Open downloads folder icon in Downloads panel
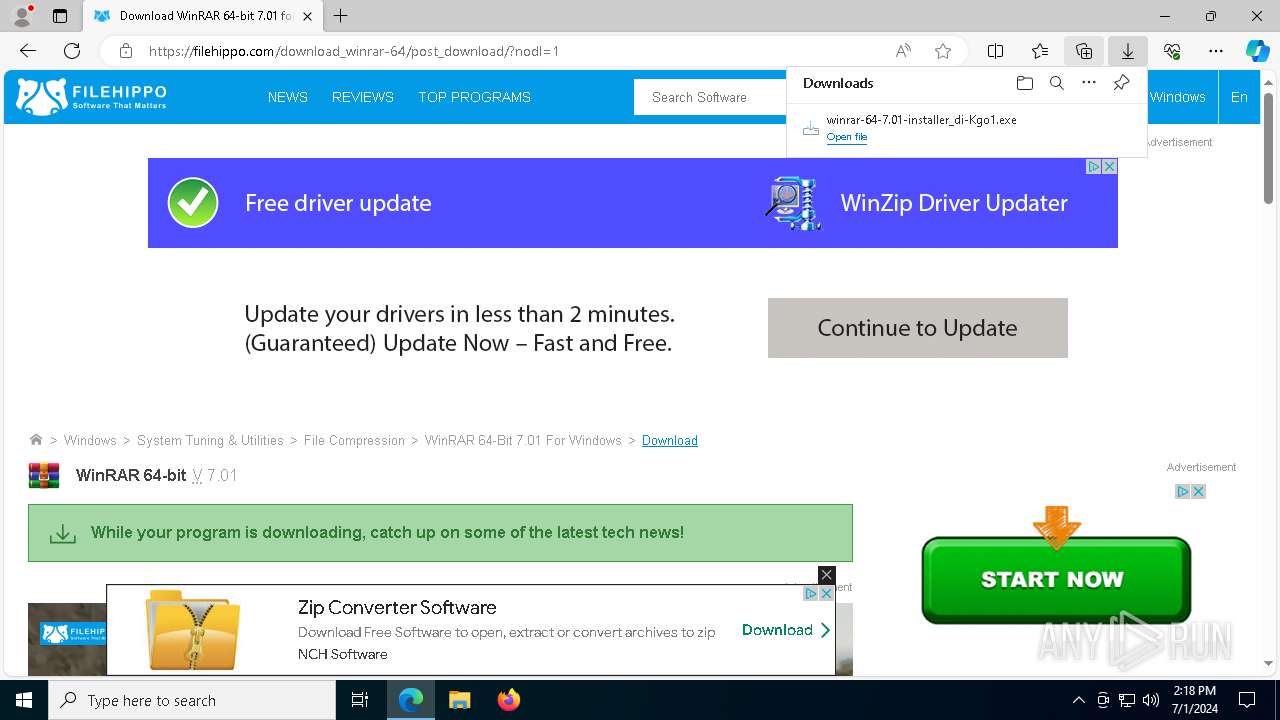The height and width of the screenshot is (720, 1280). [1024, 83]
